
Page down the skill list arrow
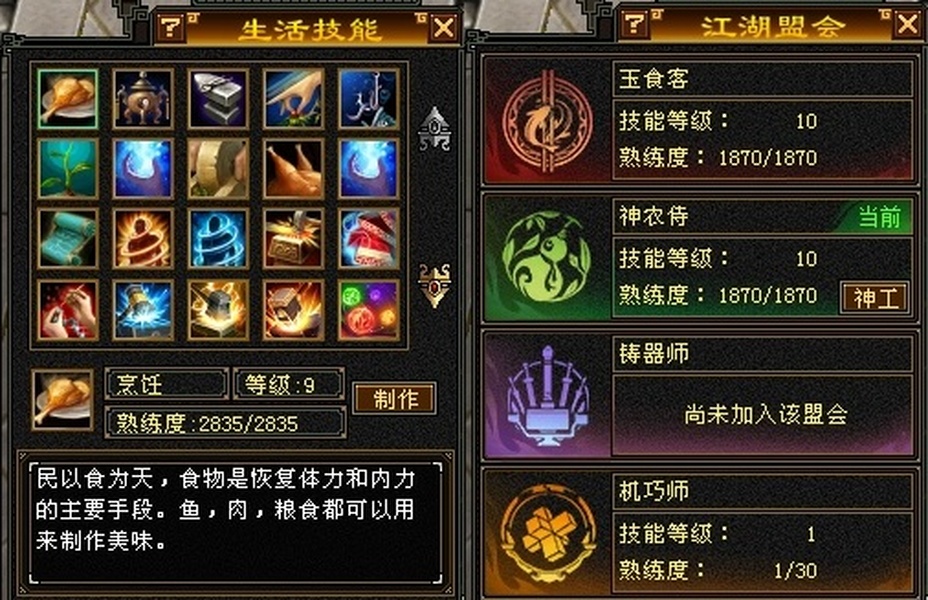point(435,285)
